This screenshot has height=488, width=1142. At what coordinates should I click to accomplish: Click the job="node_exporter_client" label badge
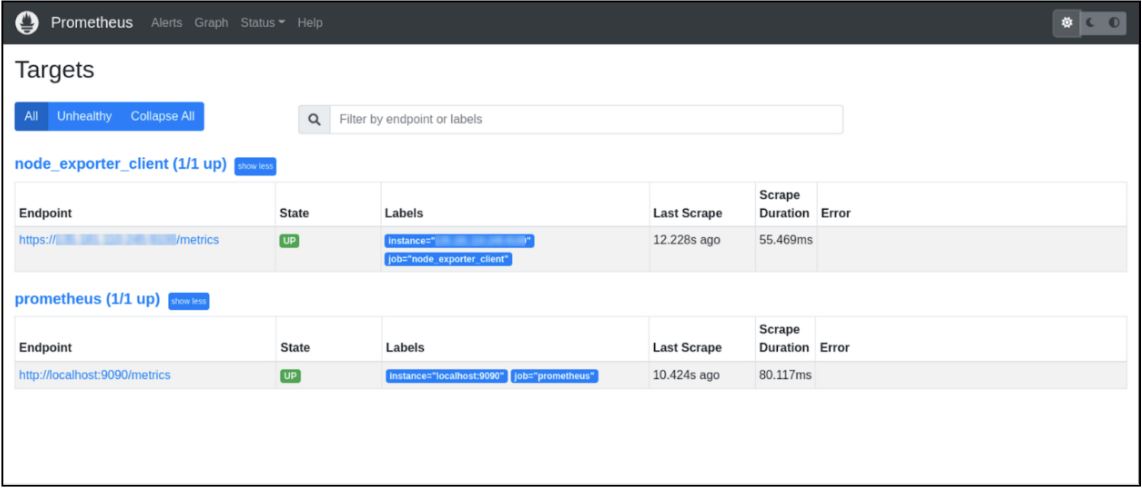point(449,259)
